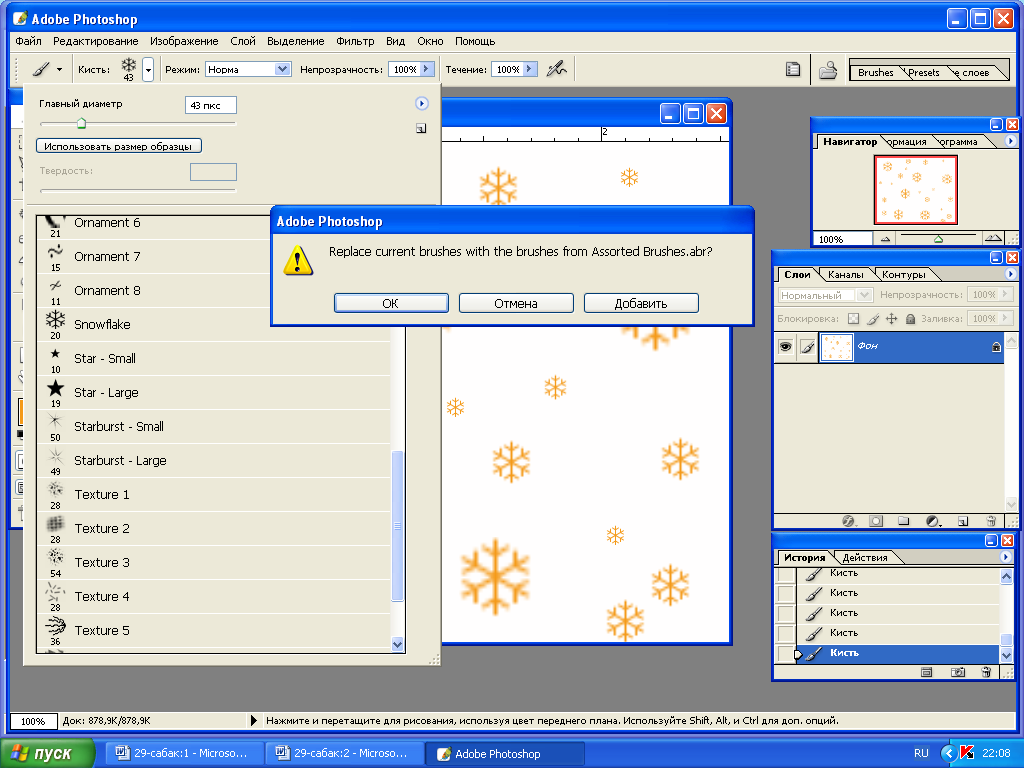The height and width of the screenshot is (768, 1024).
Task: Click the zoom in icon in Navigator
Action: (x=993, y=238)
